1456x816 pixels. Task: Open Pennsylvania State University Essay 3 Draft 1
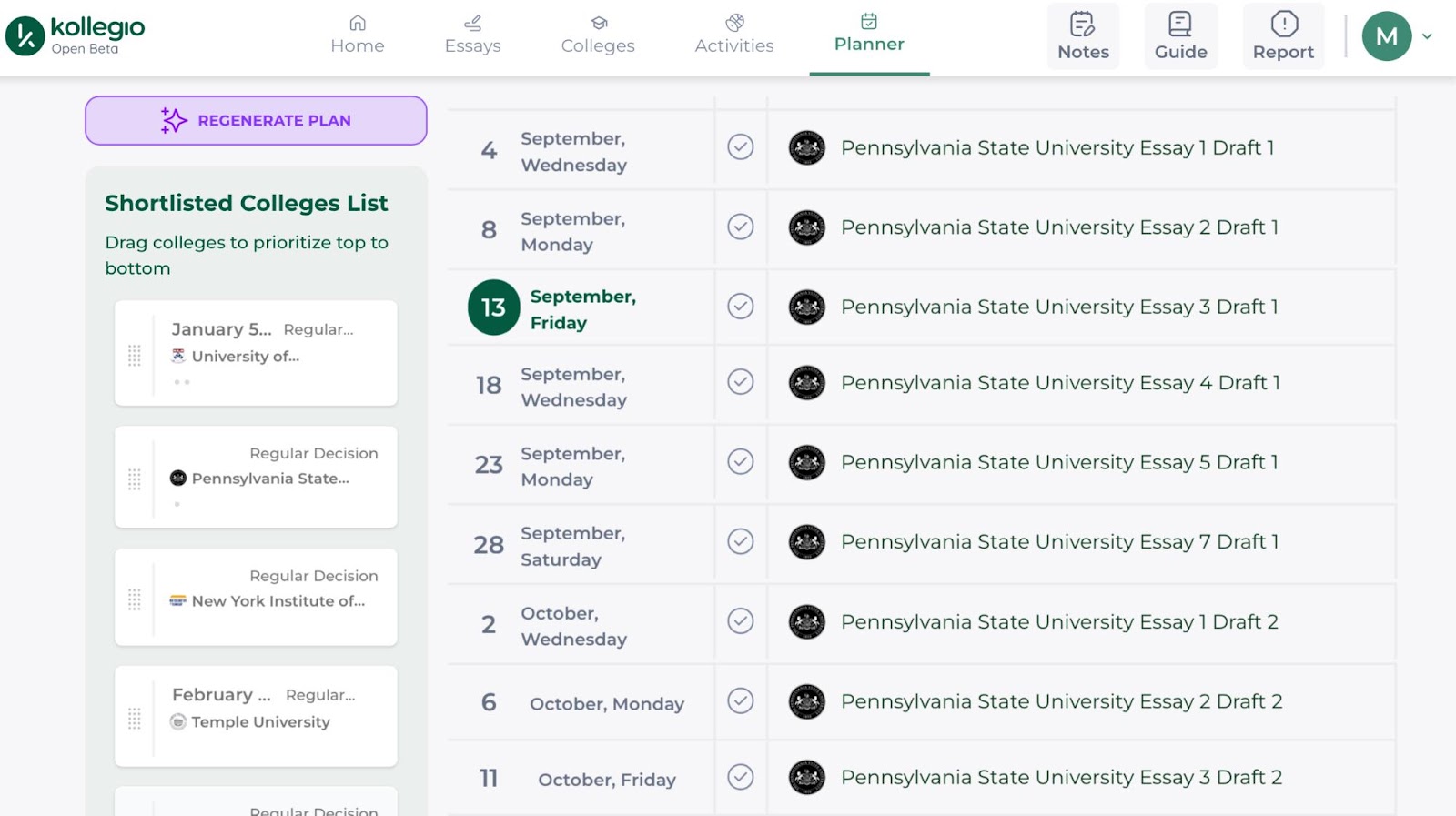coord(1059,307)
